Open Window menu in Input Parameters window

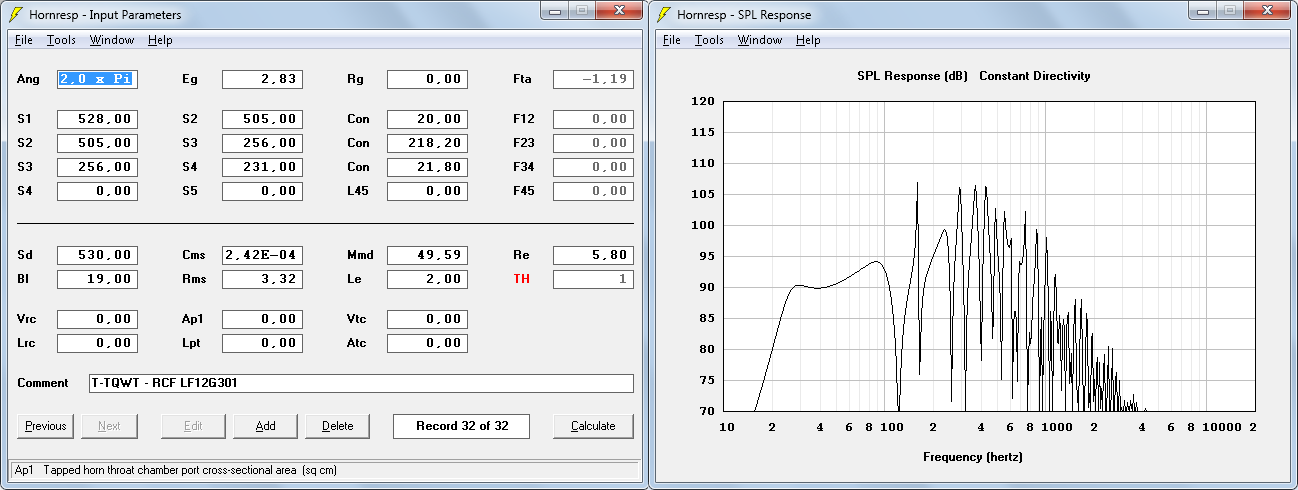[112, 40]
